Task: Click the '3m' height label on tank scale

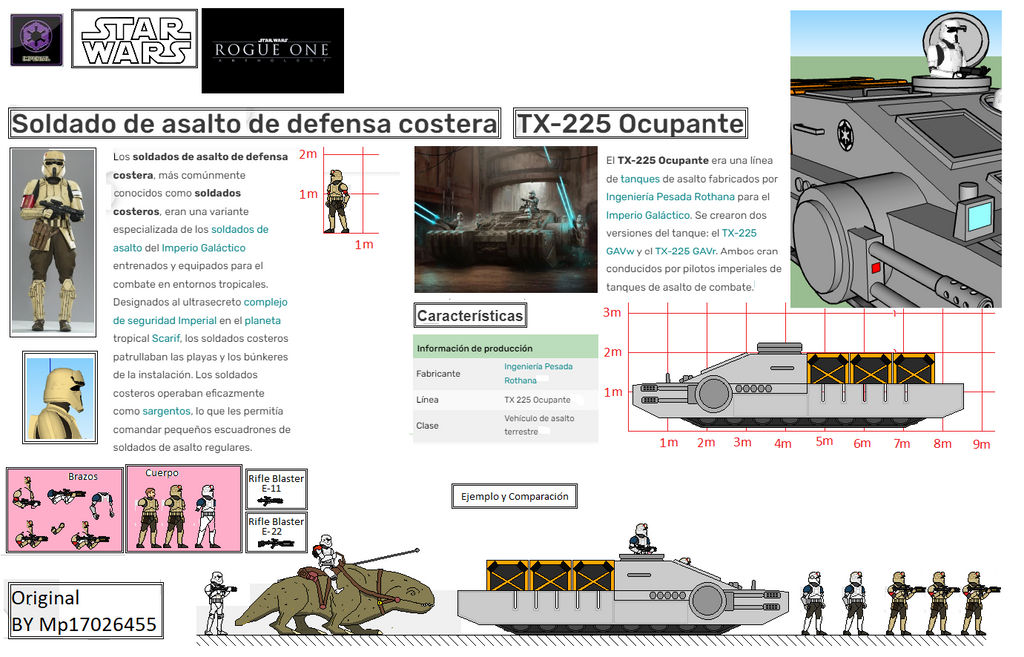Action: click(612, 313)
